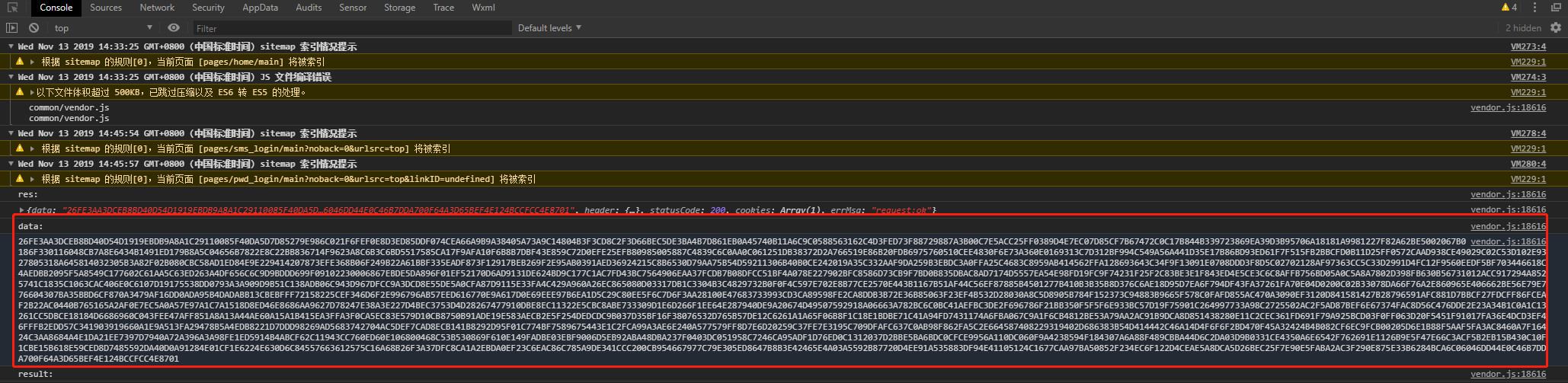Switch to the Sources tab
This screenshot has height=383, width=1568.
[106, 8]
